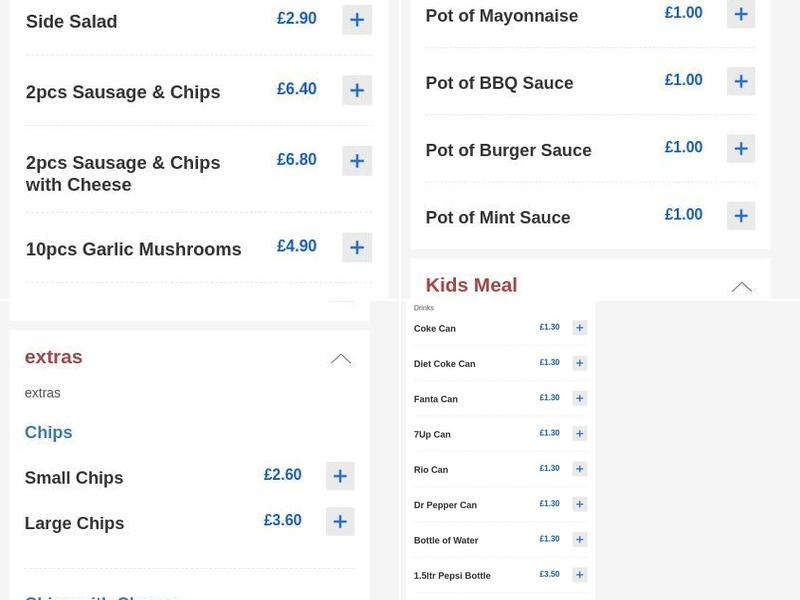Add Pot of Mayonnaise to cart
The width and height of the screenshot is (800, 600).
point(741,14)
